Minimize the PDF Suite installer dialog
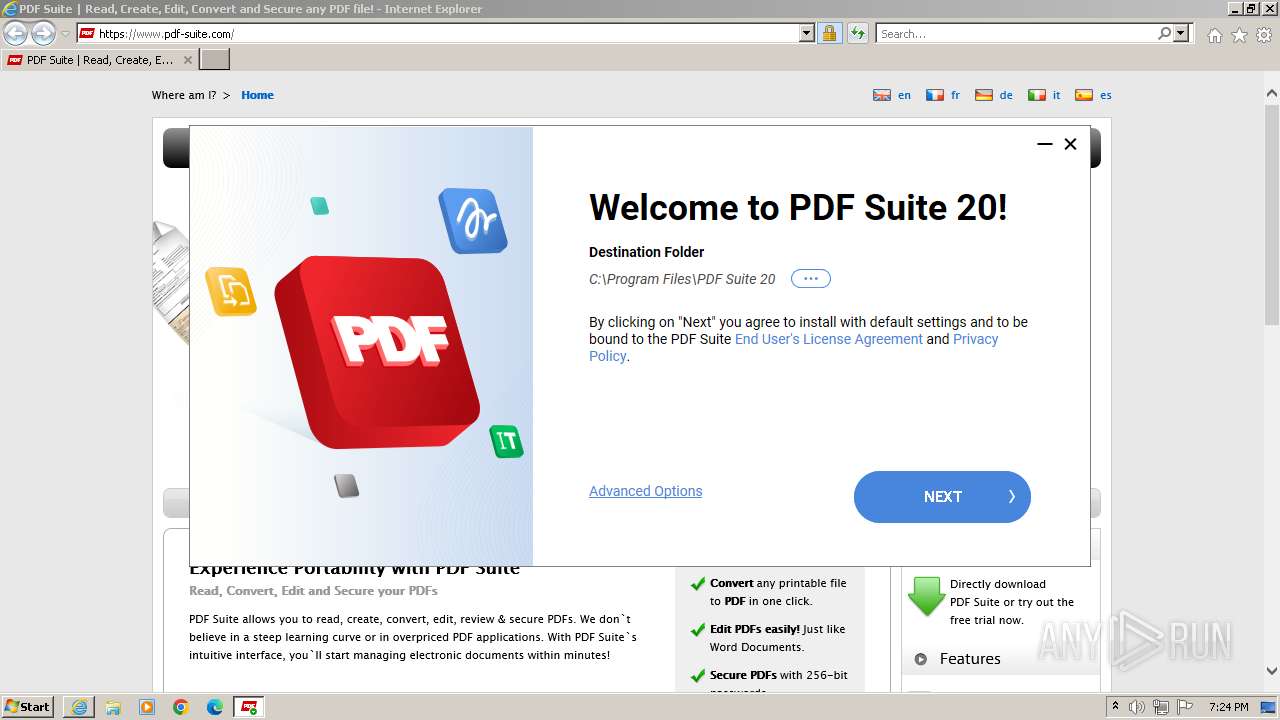Image resolution: width=1280 pixels, height=720 pixels. tap(1045, 144)
